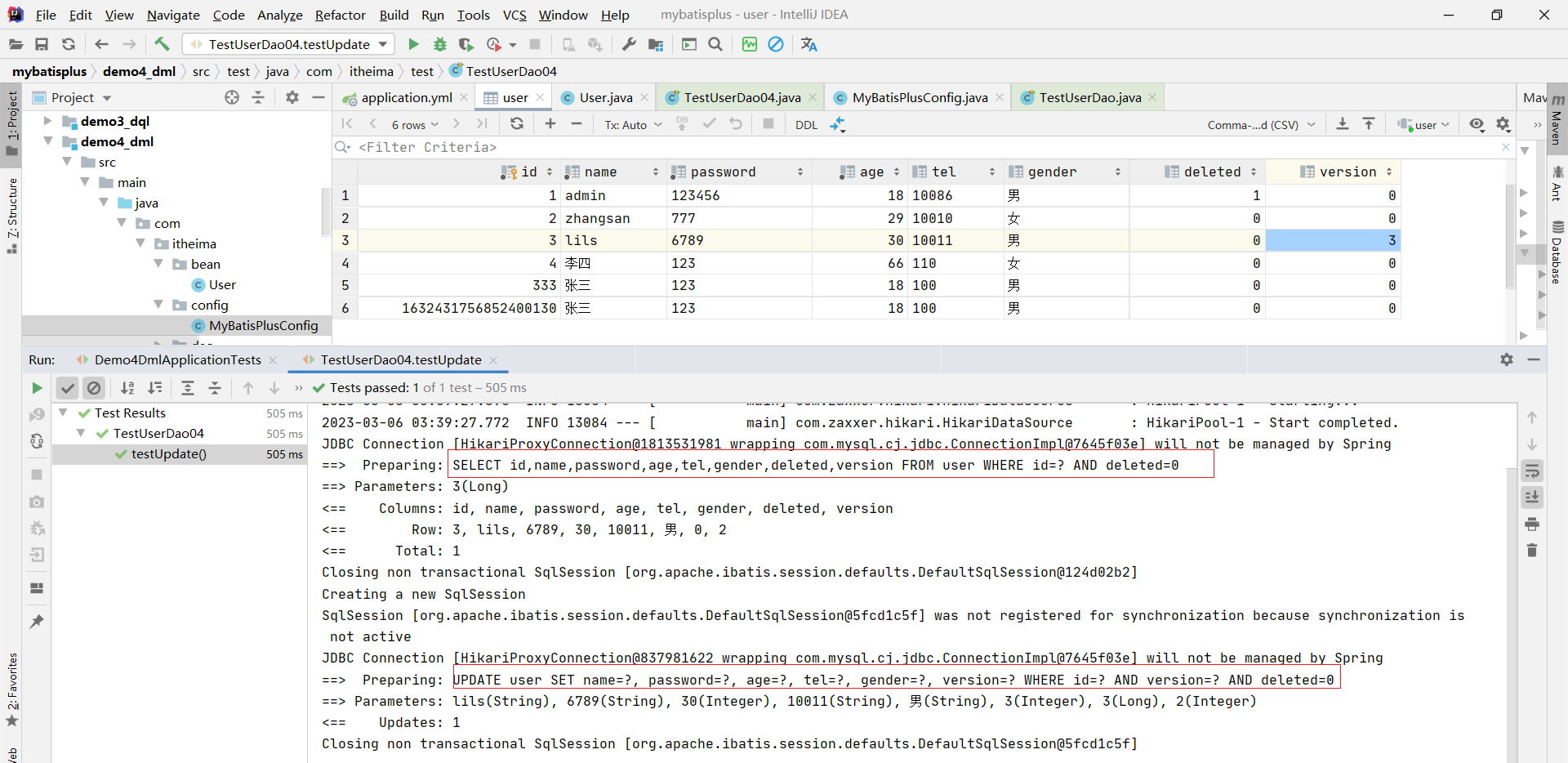Click the Search Everywhere magnifier icon
Image resolution: width=1568 pixels, height=763 pixels.
(715, 44)
